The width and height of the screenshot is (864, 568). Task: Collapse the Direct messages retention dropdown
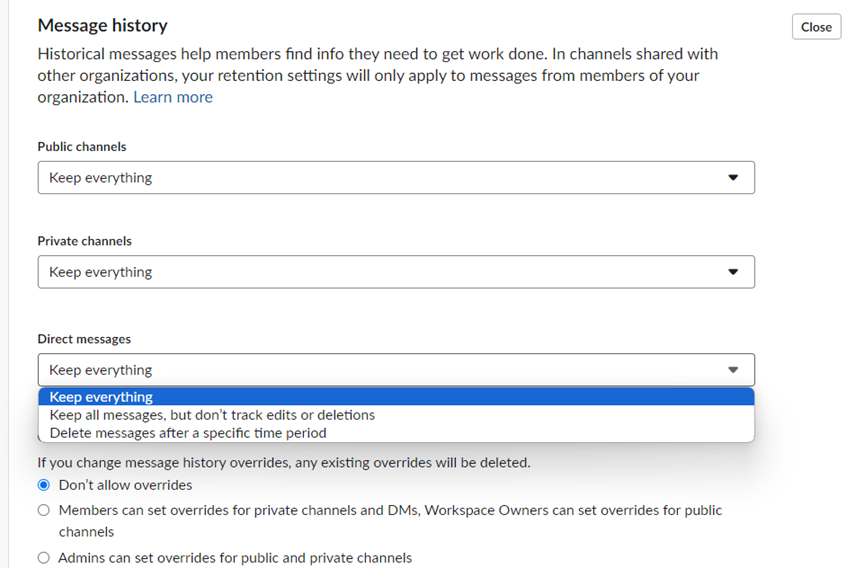(396, 370)
